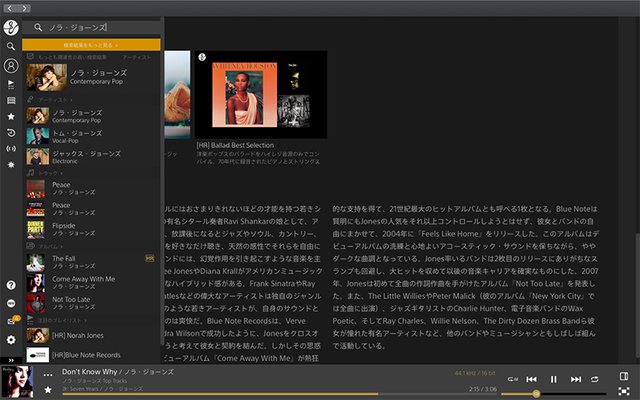Open the radio broadcast icon in sidebar
Viewport: 640px width, 400px height.
pyautogui.click(x=10, y=149)
